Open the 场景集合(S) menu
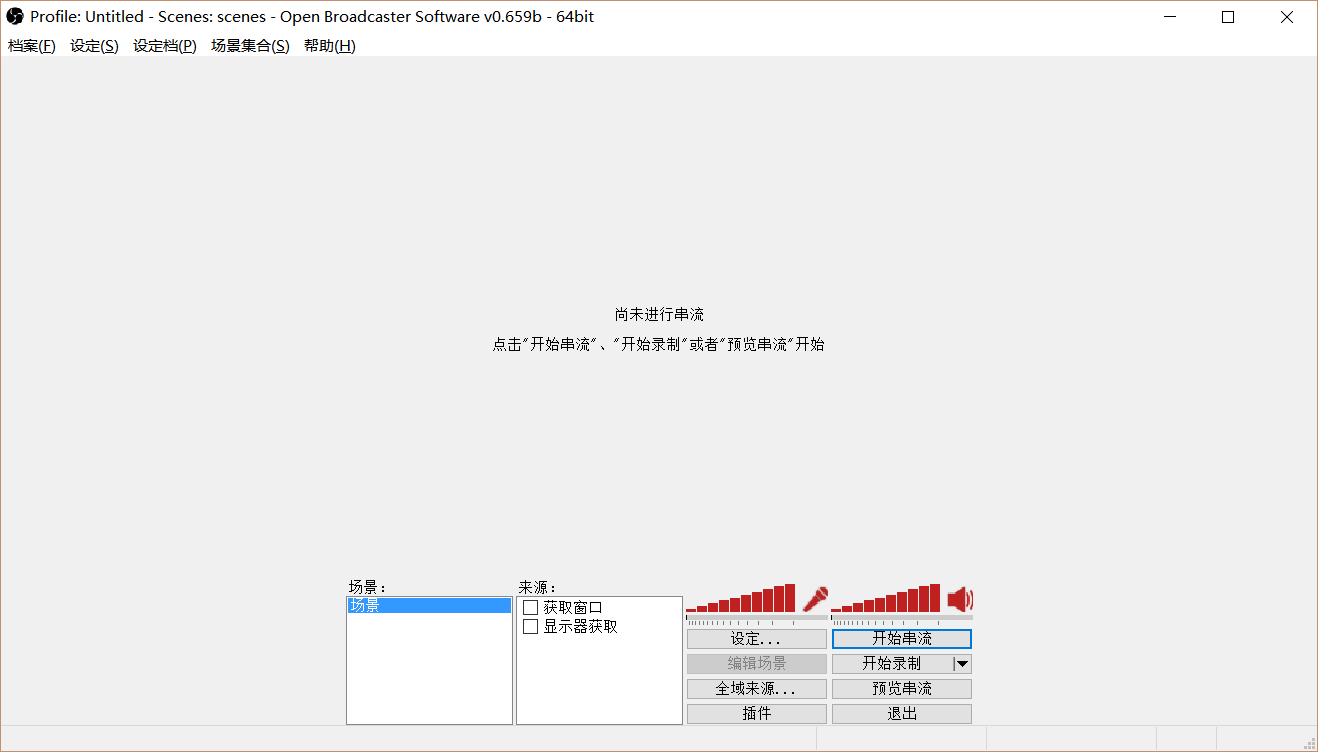 point(250,46)
